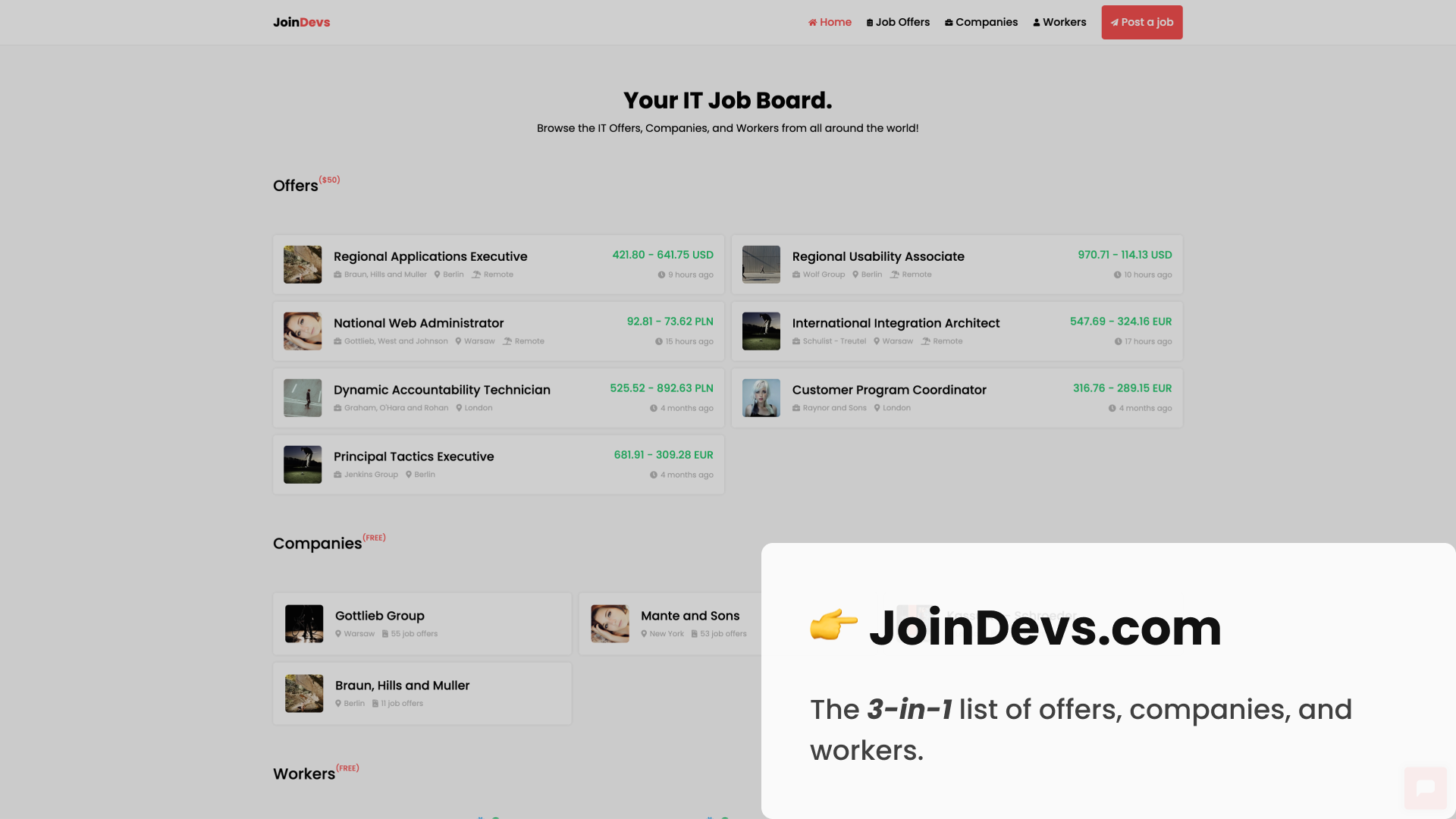Click the person icon next to Workers
Screen dimensions: 1456x819
pos(1036,22)
